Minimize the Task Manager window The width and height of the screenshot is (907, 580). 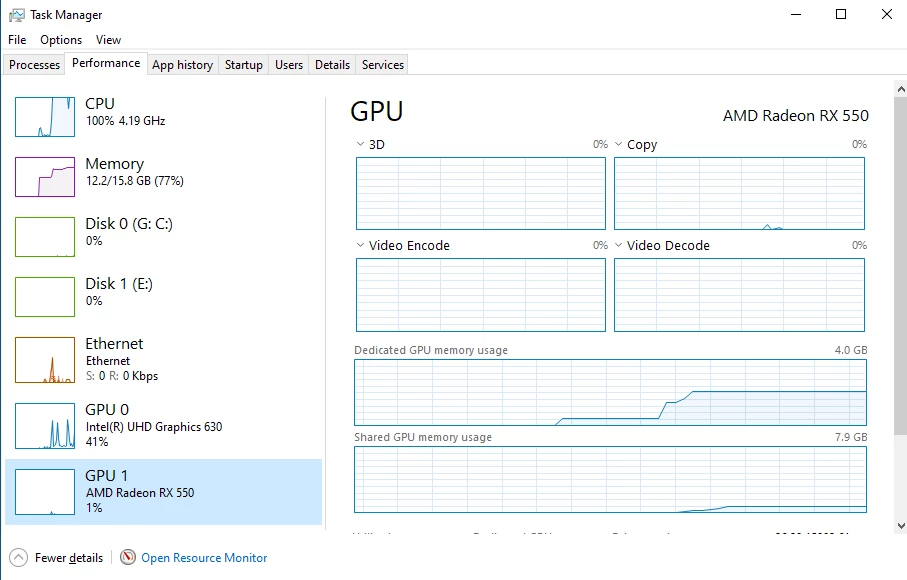796,14
